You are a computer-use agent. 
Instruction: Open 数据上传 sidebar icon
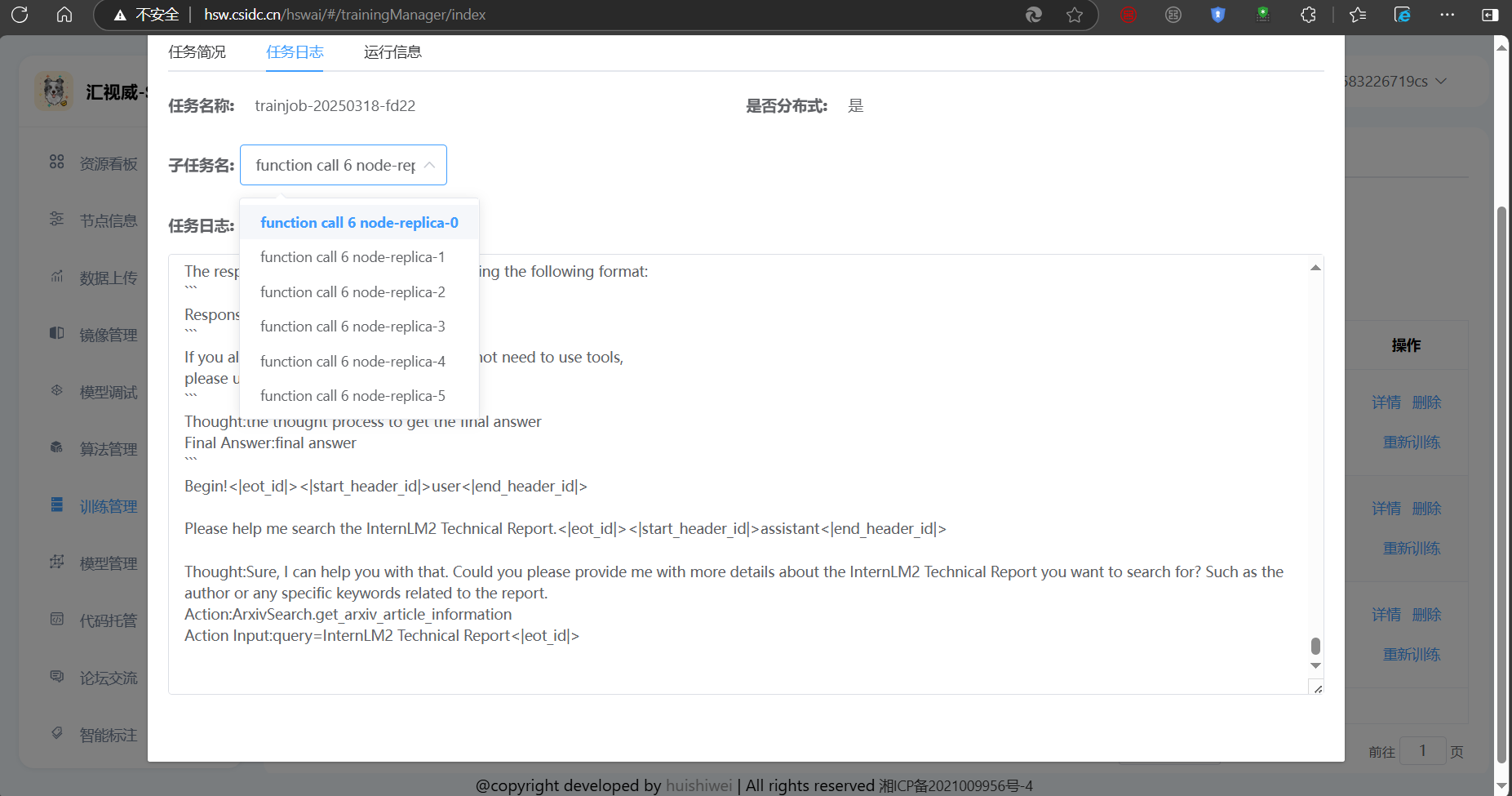point(56,276)
